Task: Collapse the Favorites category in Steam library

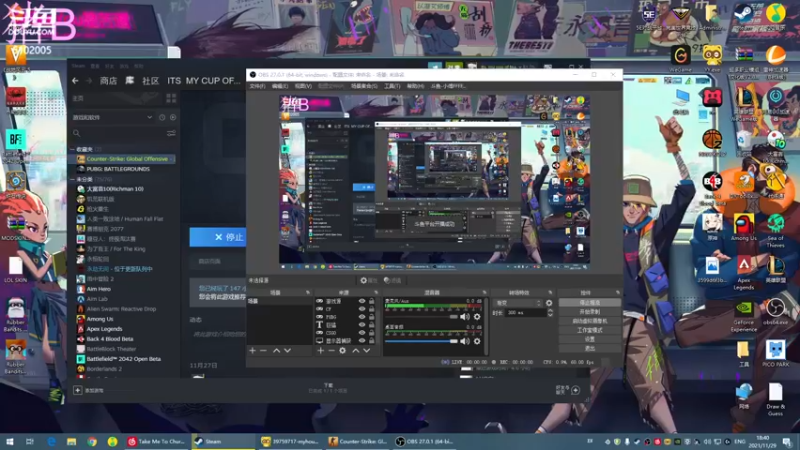Action: pos(72,149)
